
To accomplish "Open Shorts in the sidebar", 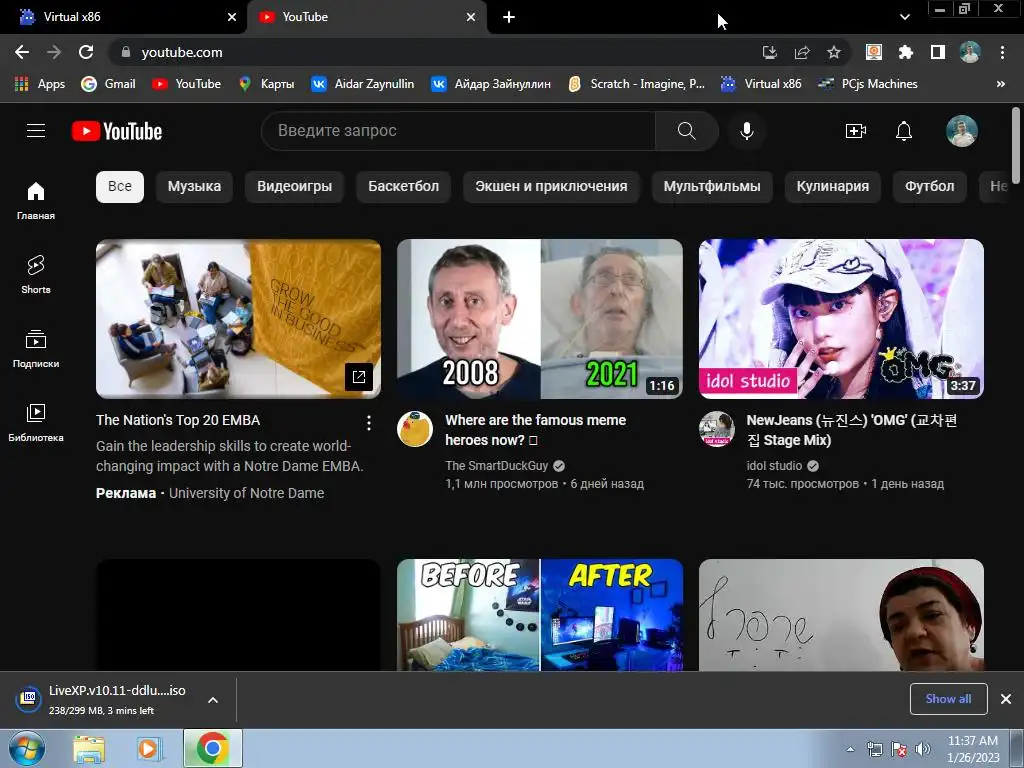I will coord(36,274).
